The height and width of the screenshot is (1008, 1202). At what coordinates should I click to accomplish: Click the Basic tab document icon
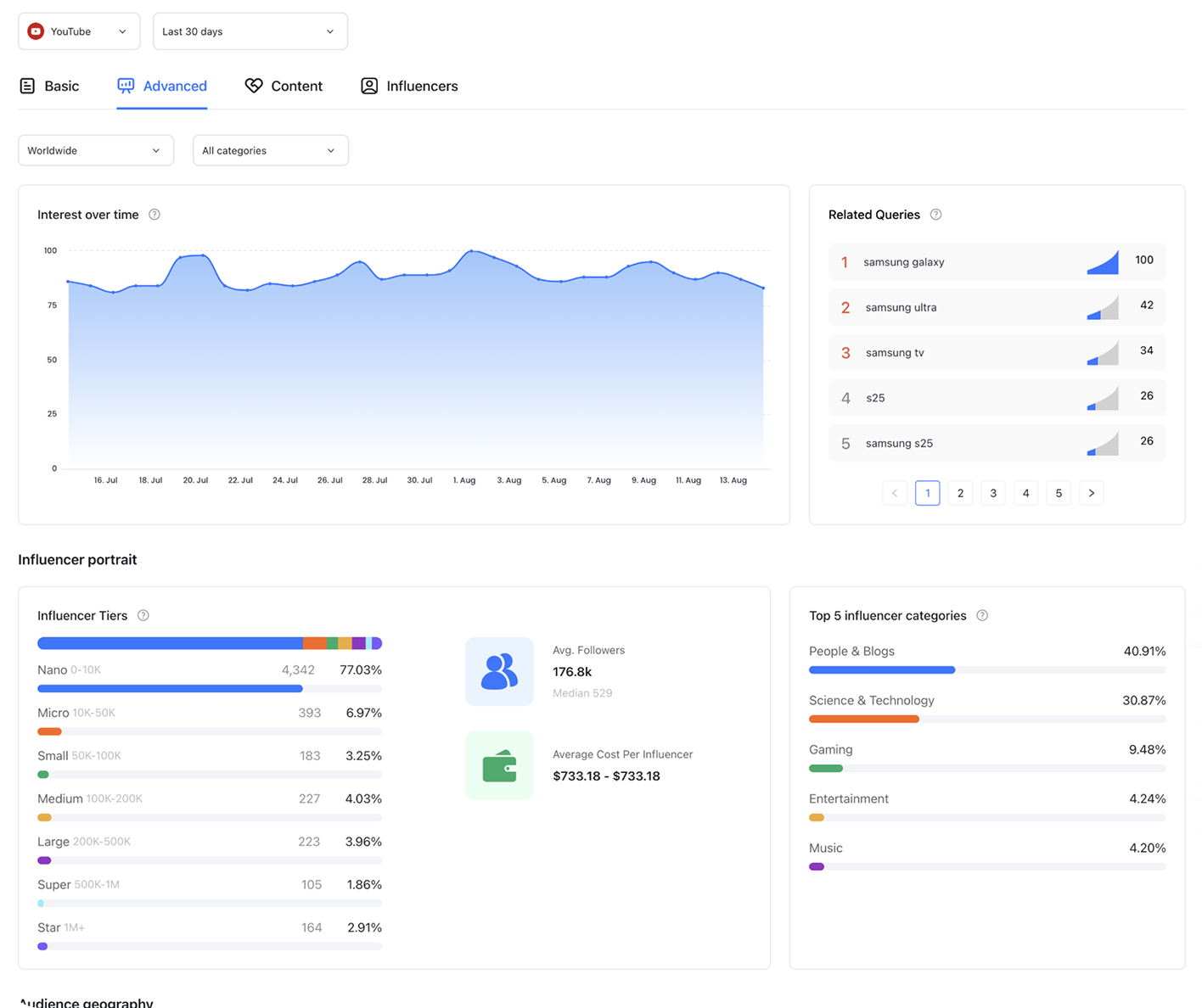pos(27,86)
